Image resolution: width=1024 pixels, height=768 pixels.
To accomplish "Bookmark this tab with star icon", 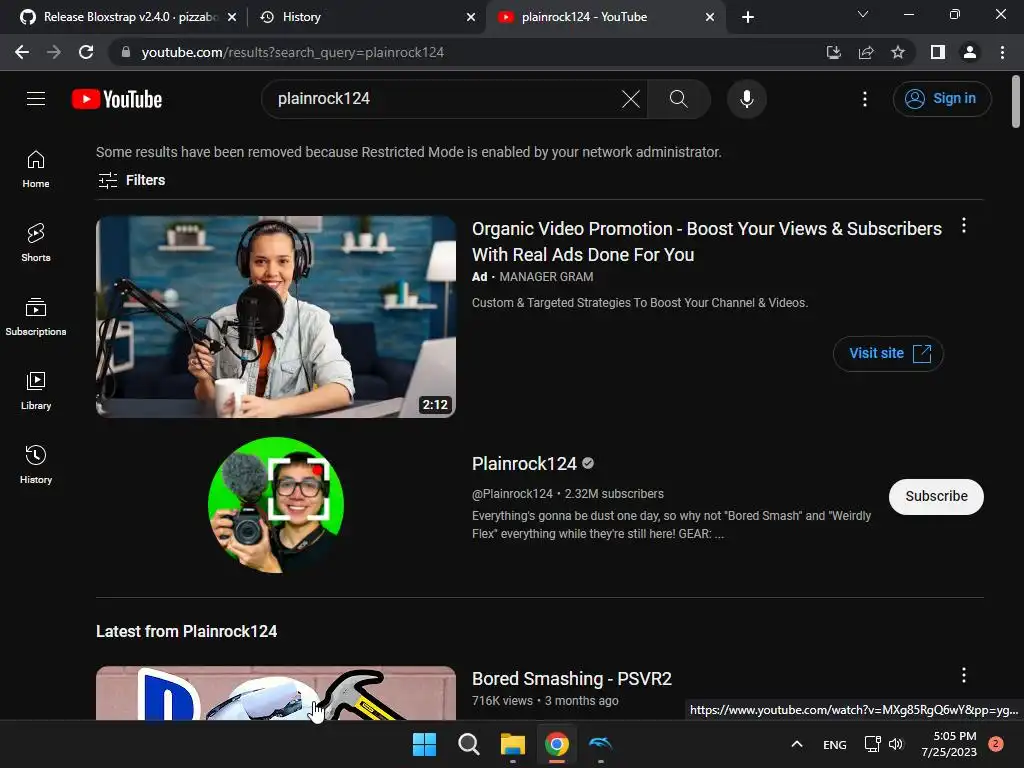I will coord(898,52).
